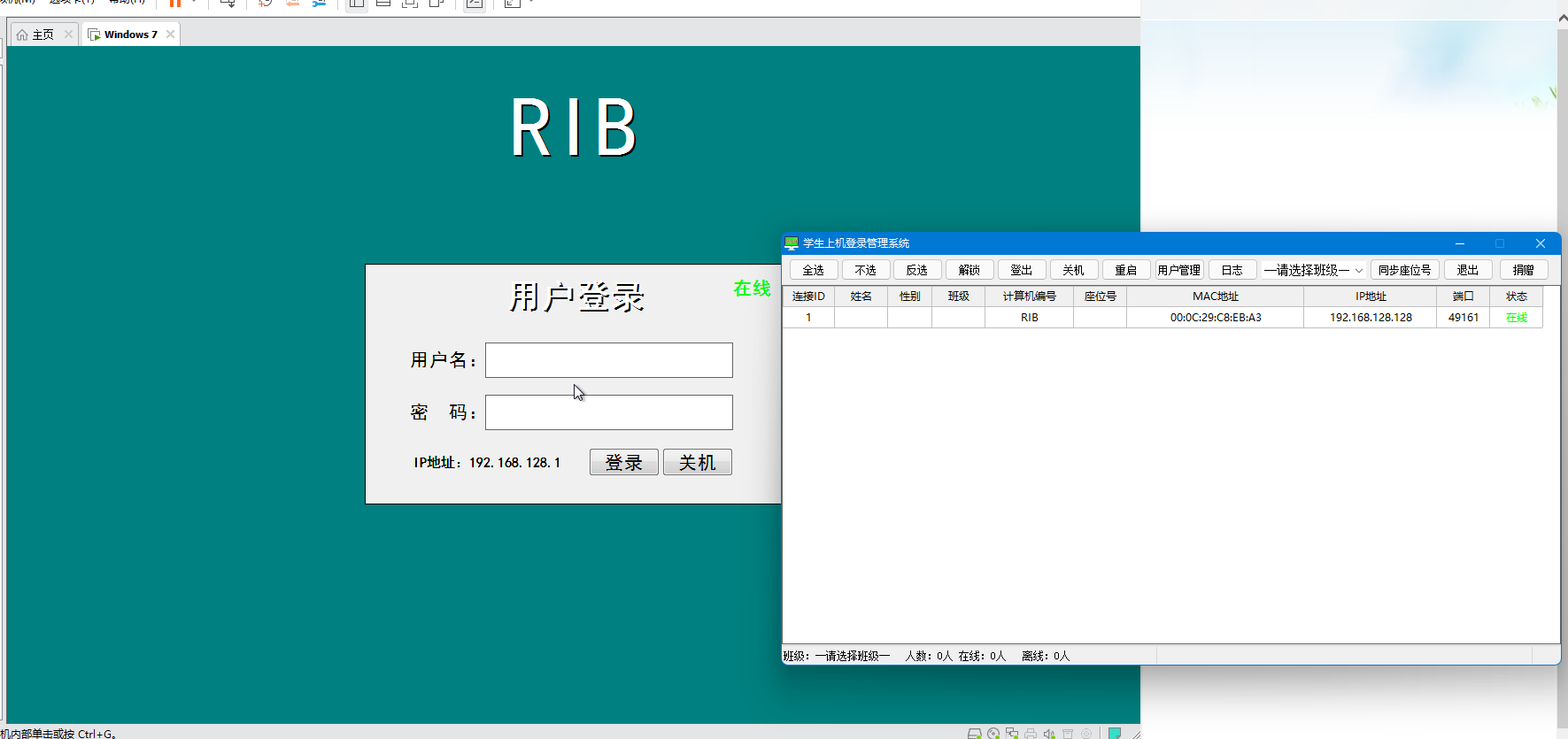Click the IP地址 column header
This screenshot has height=739, width=1568.
[1371, 296]
